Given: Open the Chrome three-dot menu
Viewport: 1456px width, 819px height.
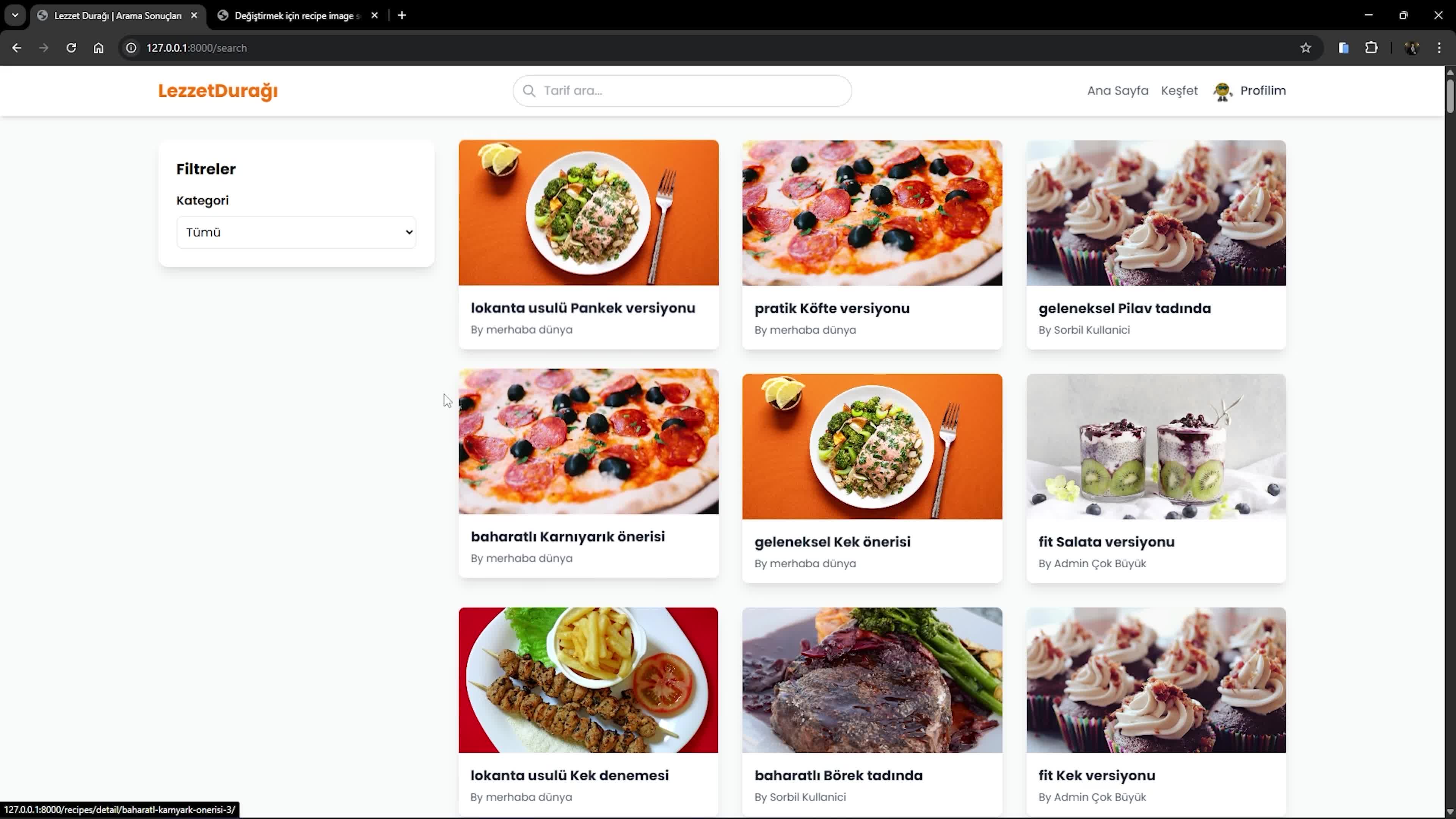Looking at the screenshot, I should 1439,48.
